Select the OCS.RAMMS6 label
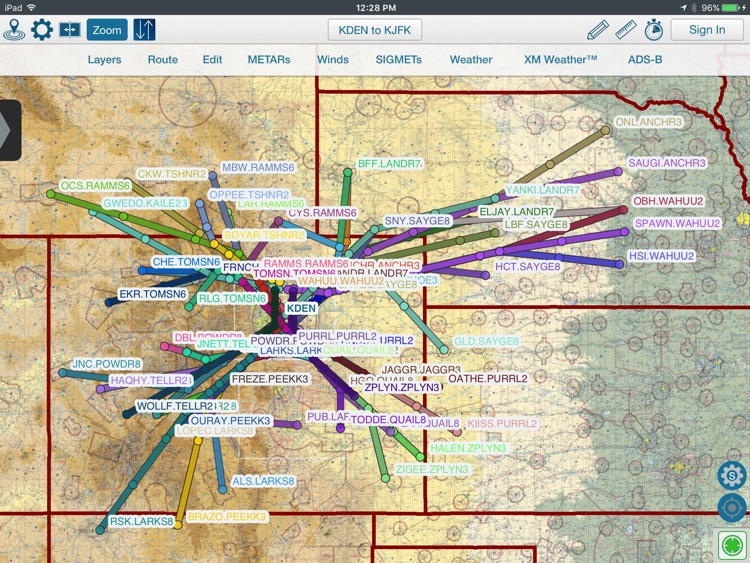750x563 pixels. [x=95, y=186]
